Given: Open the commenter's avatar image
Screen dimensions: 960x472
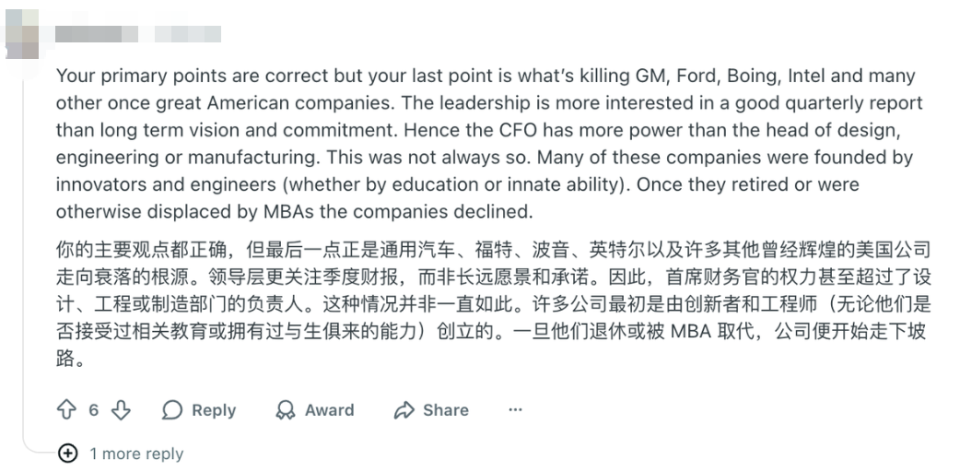Looking at the screenshot, I should pyautogui.click(x=23, y=31).
